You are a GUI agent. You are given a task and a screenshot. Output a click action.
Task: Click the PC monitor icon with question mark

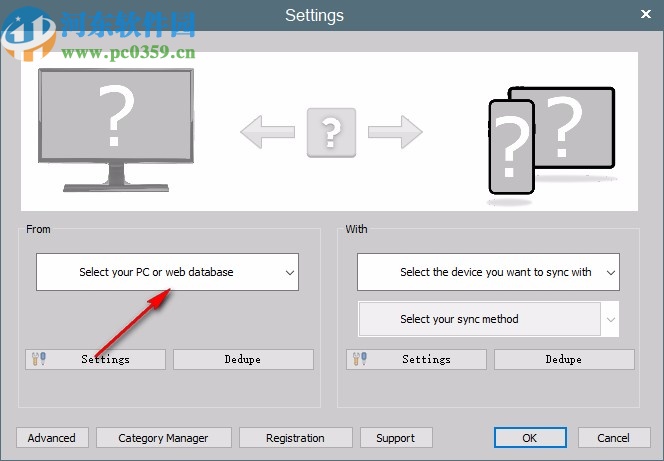116,130
